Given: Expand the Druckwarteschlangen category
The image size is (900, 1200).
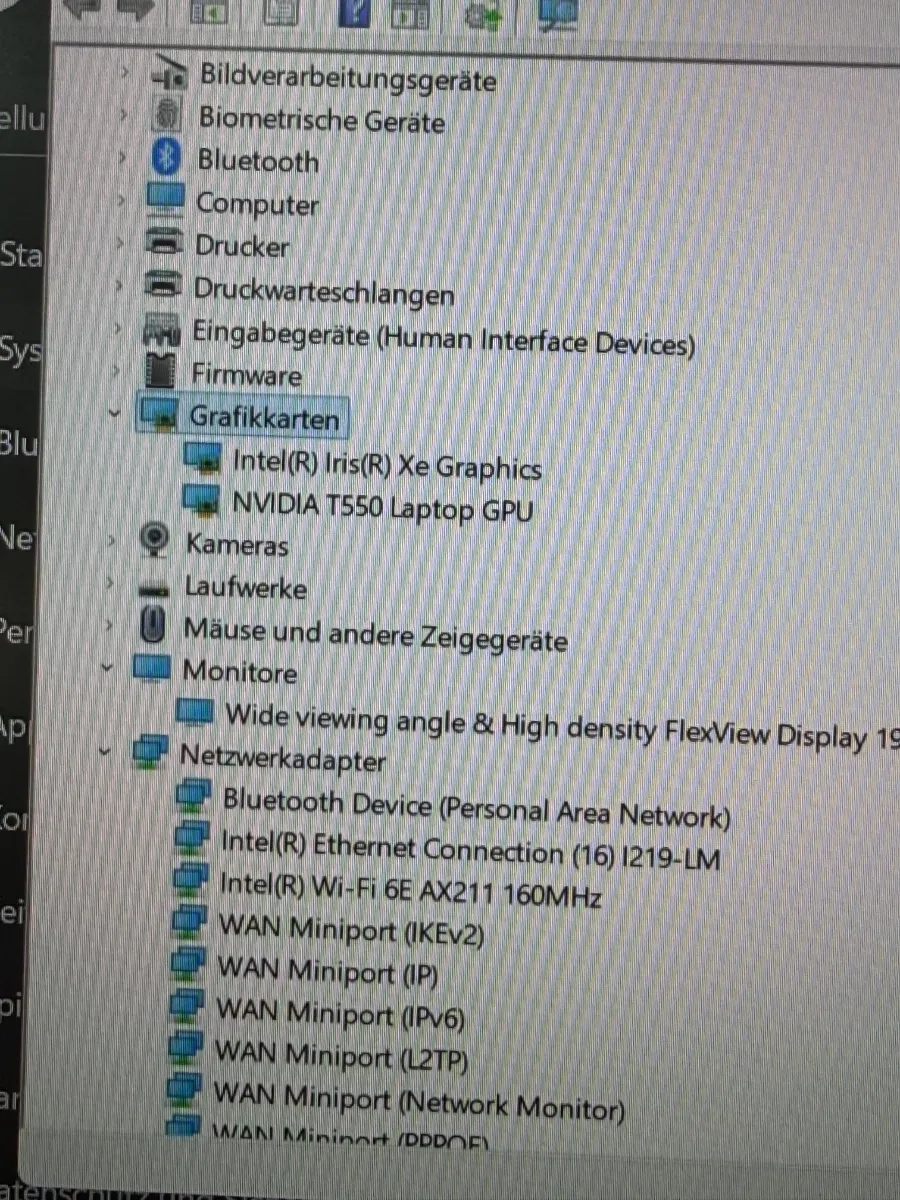Looking at the screenshot, I should pos(120,286).
